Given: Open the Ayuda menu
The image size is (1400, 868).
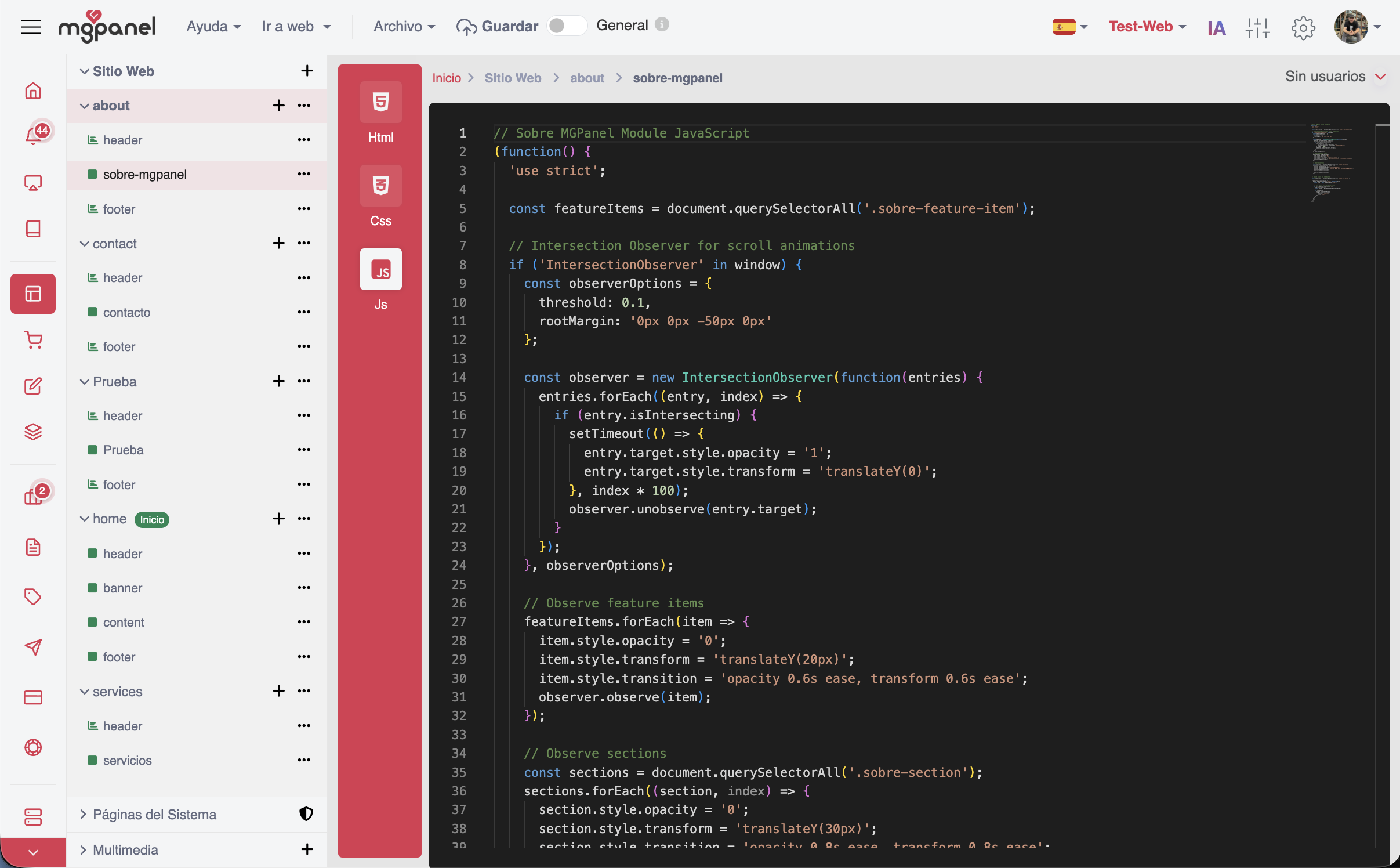Looking at the screenshot, I should coord(213,27).
